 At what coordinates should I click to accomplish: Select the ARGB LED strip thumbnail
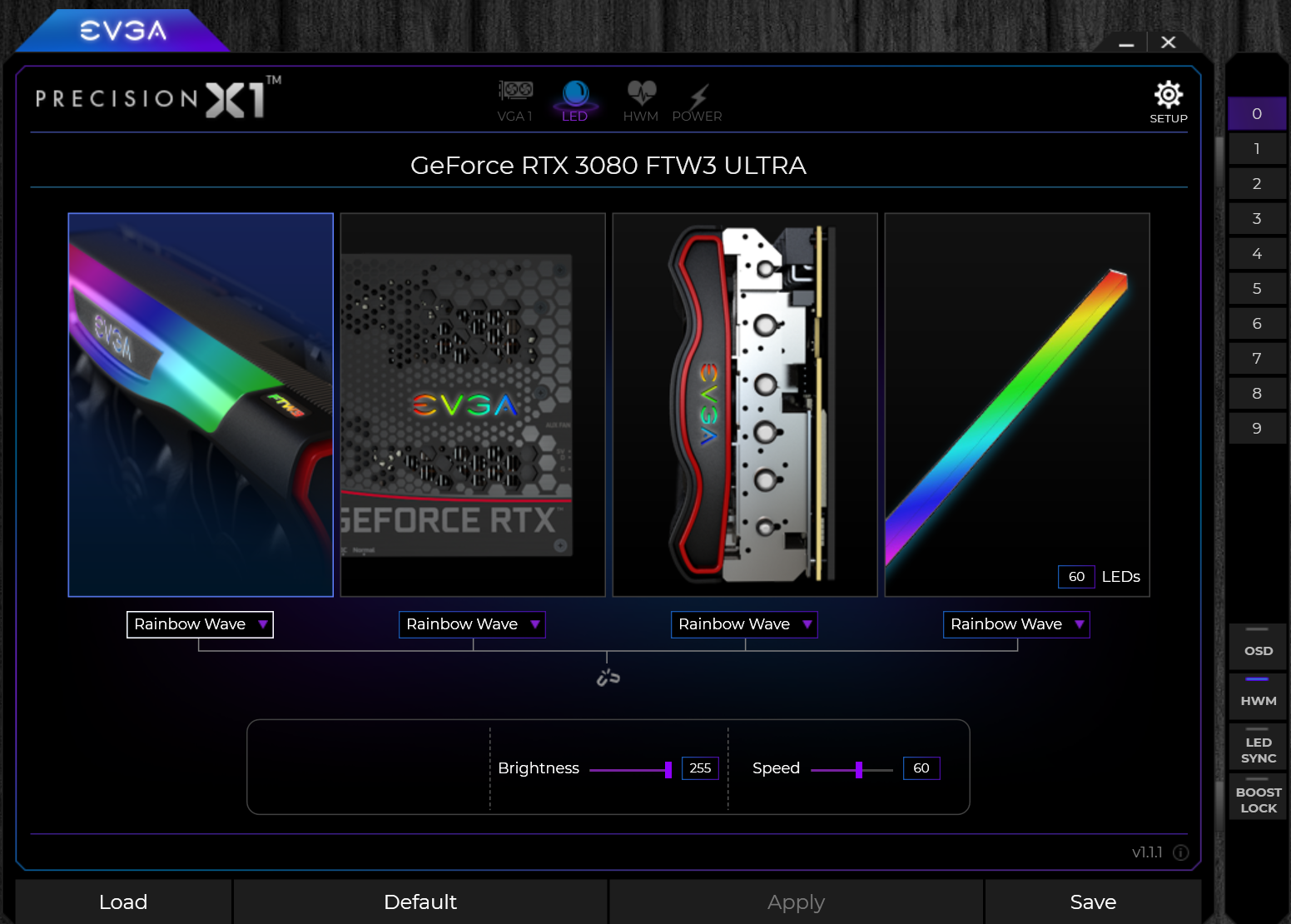(1017, 405)
